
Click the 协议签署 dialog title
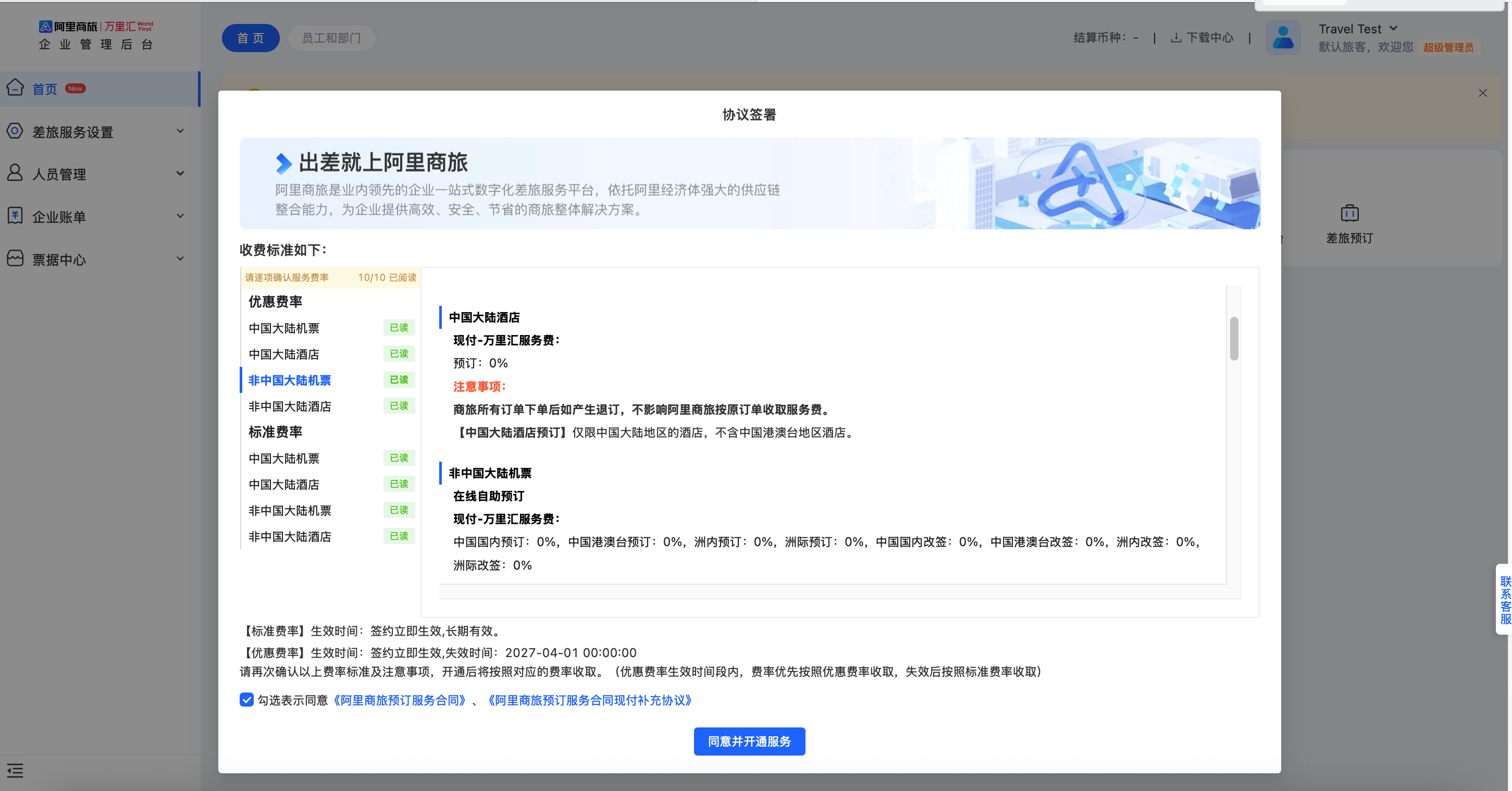click(749, 115)
